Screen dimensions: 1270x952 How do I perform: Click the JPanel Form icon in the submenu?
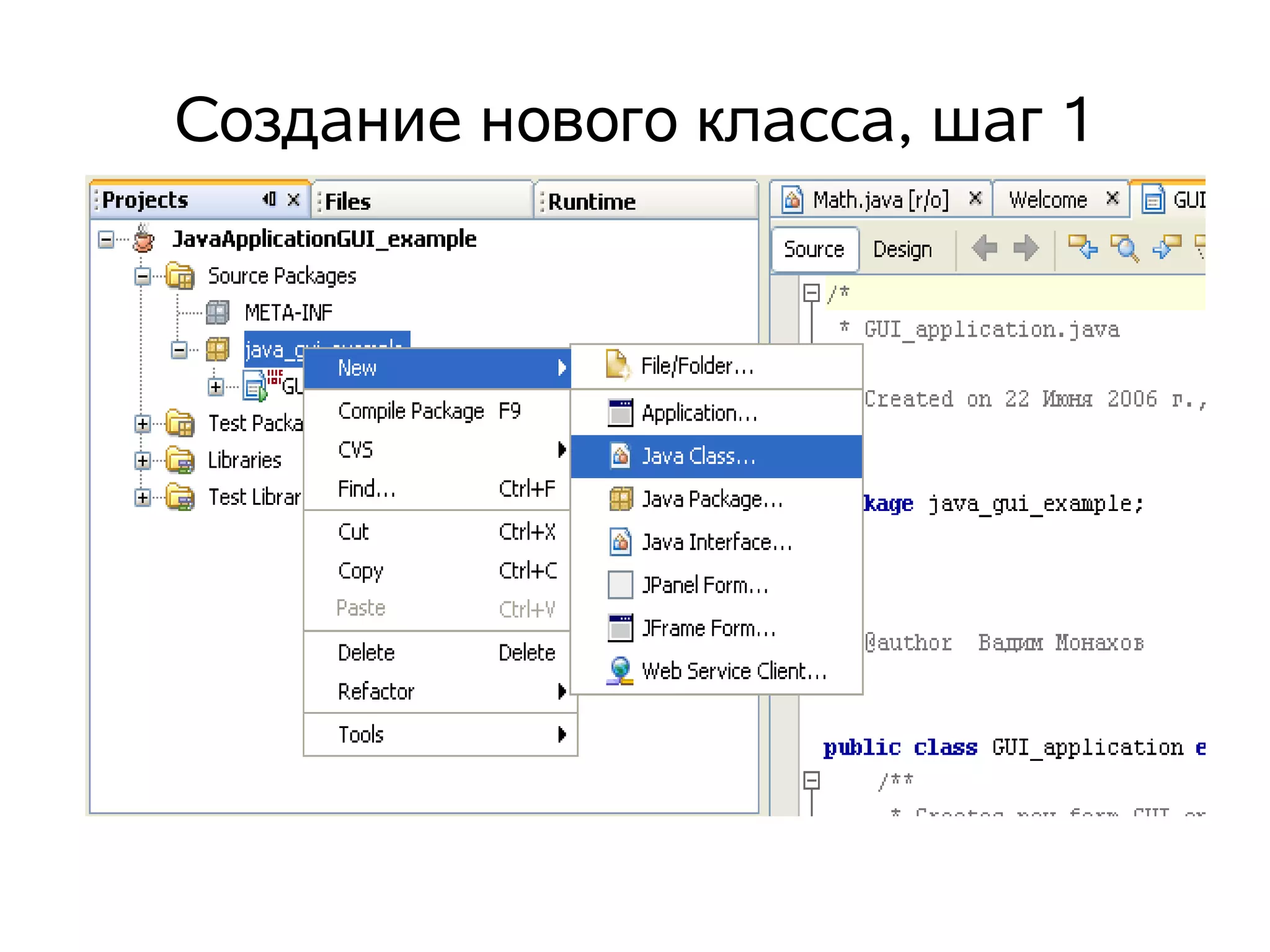click(x=620, y=585)
